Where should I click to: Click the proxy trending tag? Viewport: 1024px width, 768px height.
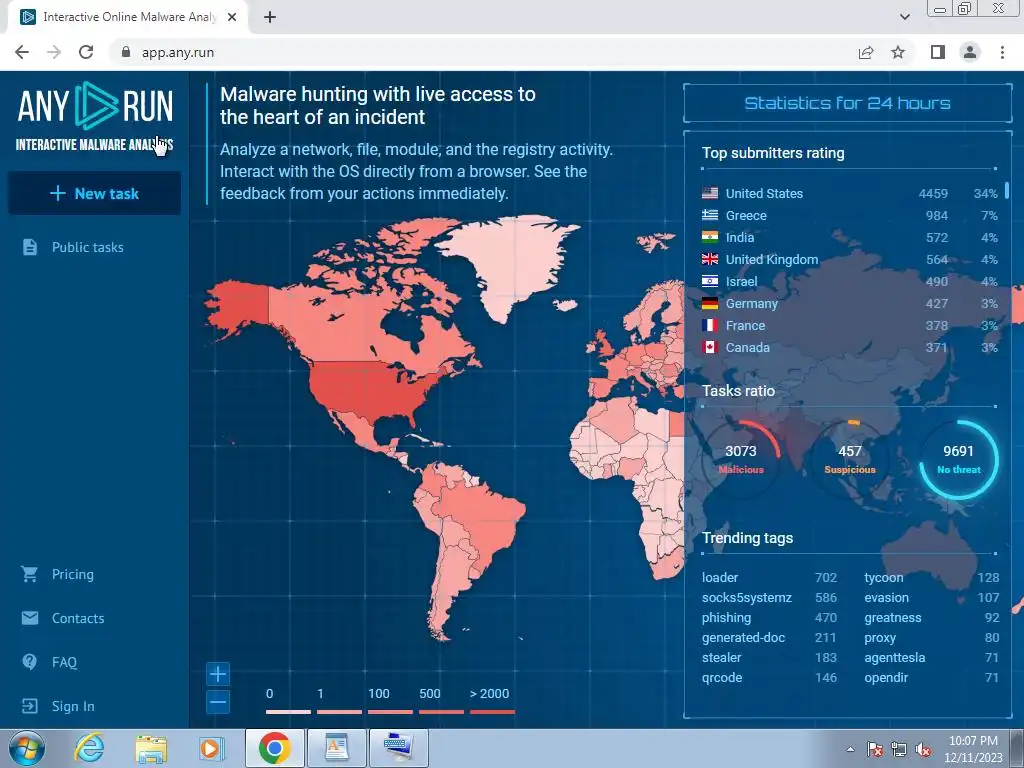[x=880, y=638]
